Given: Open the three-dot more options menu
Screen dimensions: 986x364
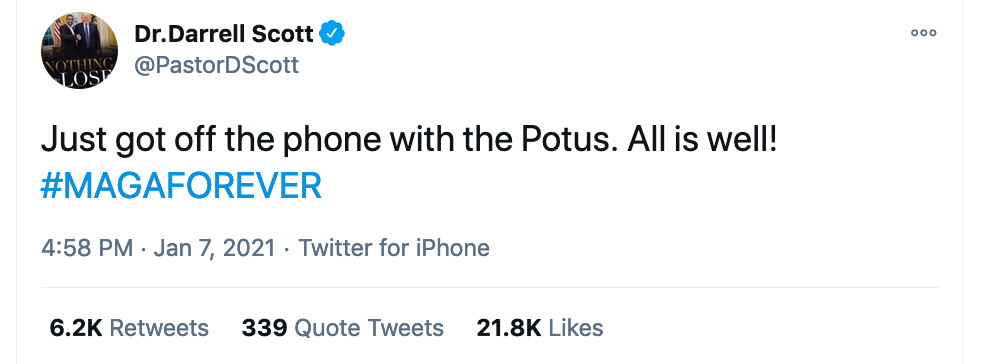Looking at the screenshot, I should coord(923,33).
